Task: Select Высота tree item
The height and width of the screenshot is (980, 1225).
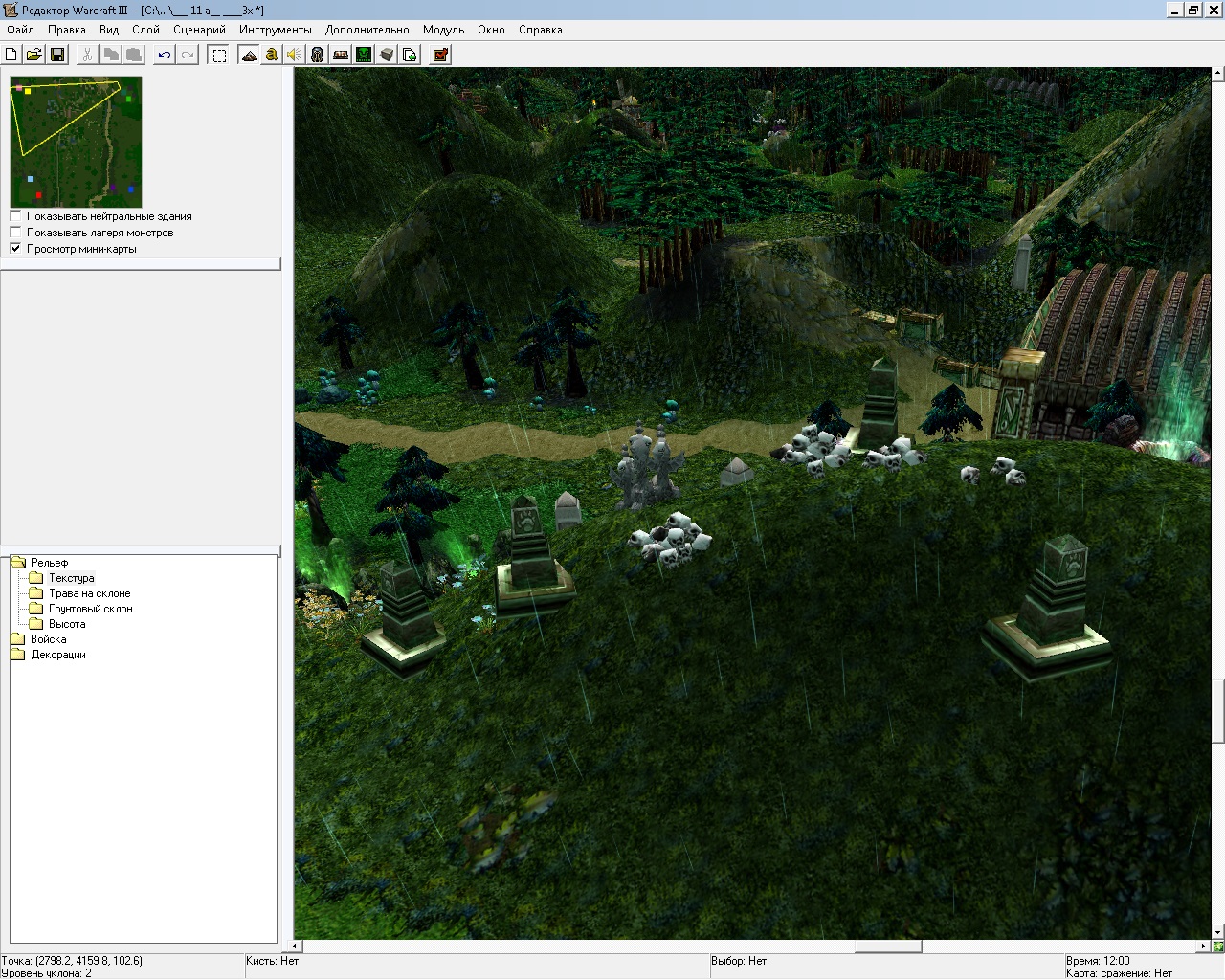Action: (67, 624)
